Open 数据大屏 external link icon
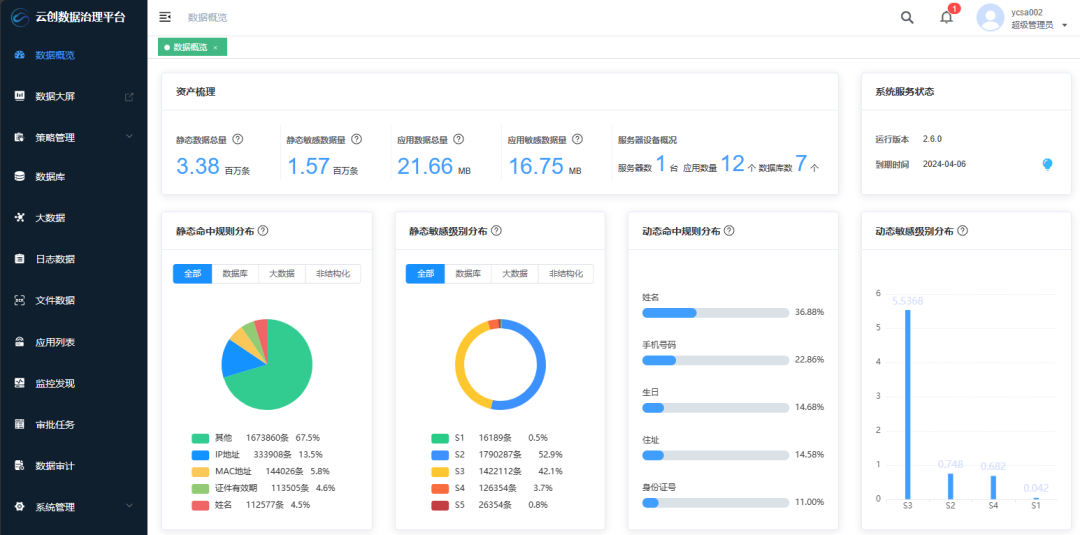Viewport: 1080px width, 535px height. (x=129, y=96)
